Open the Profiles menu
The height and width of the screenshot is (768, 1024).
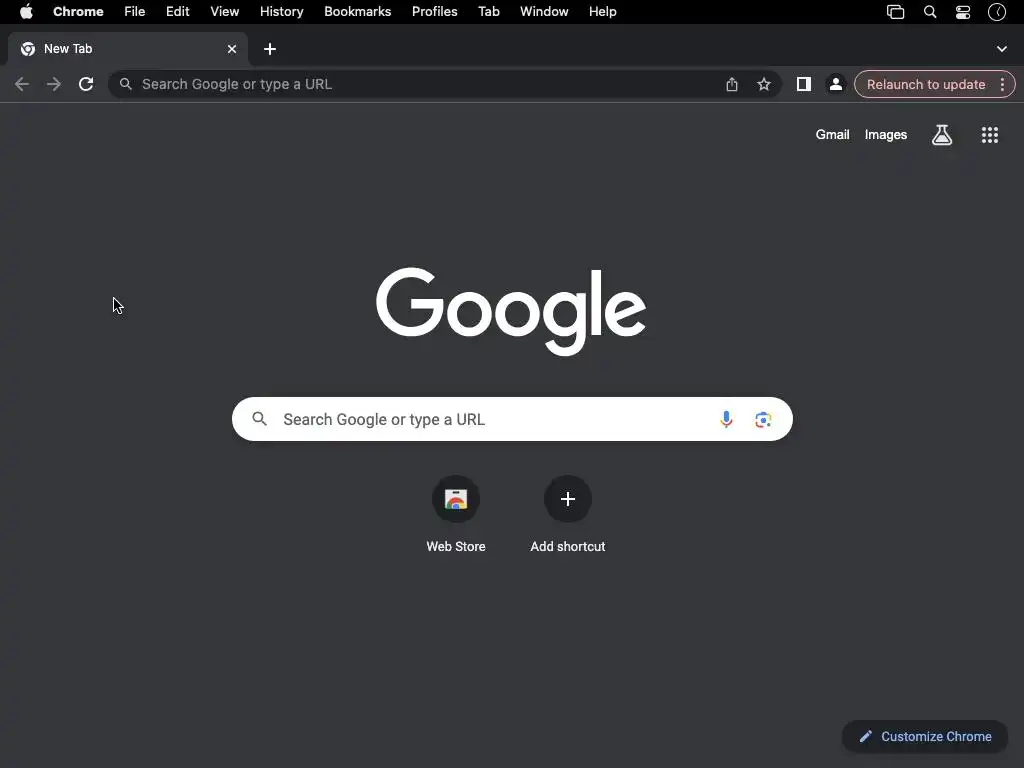434,12
